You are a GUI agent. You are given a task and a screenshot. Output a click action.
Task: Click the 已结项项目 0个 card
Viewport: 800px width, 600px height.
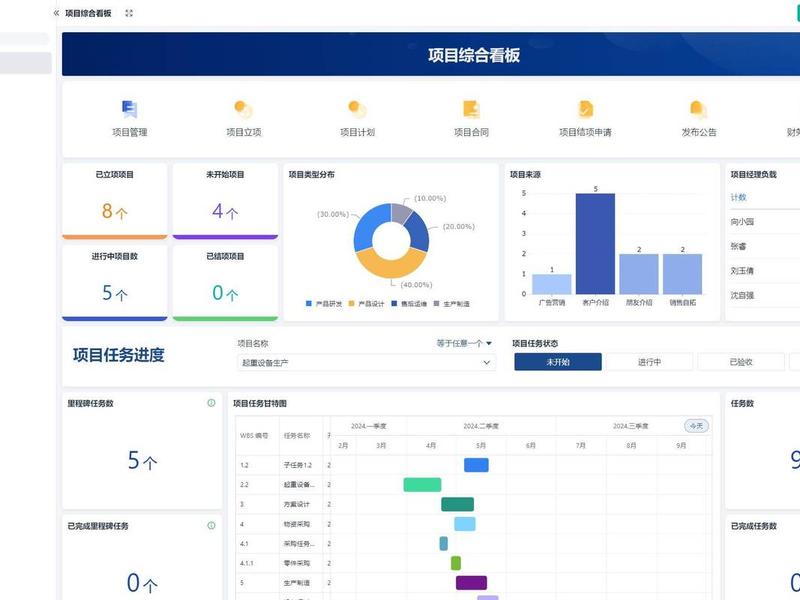click(x=225, y=283)
